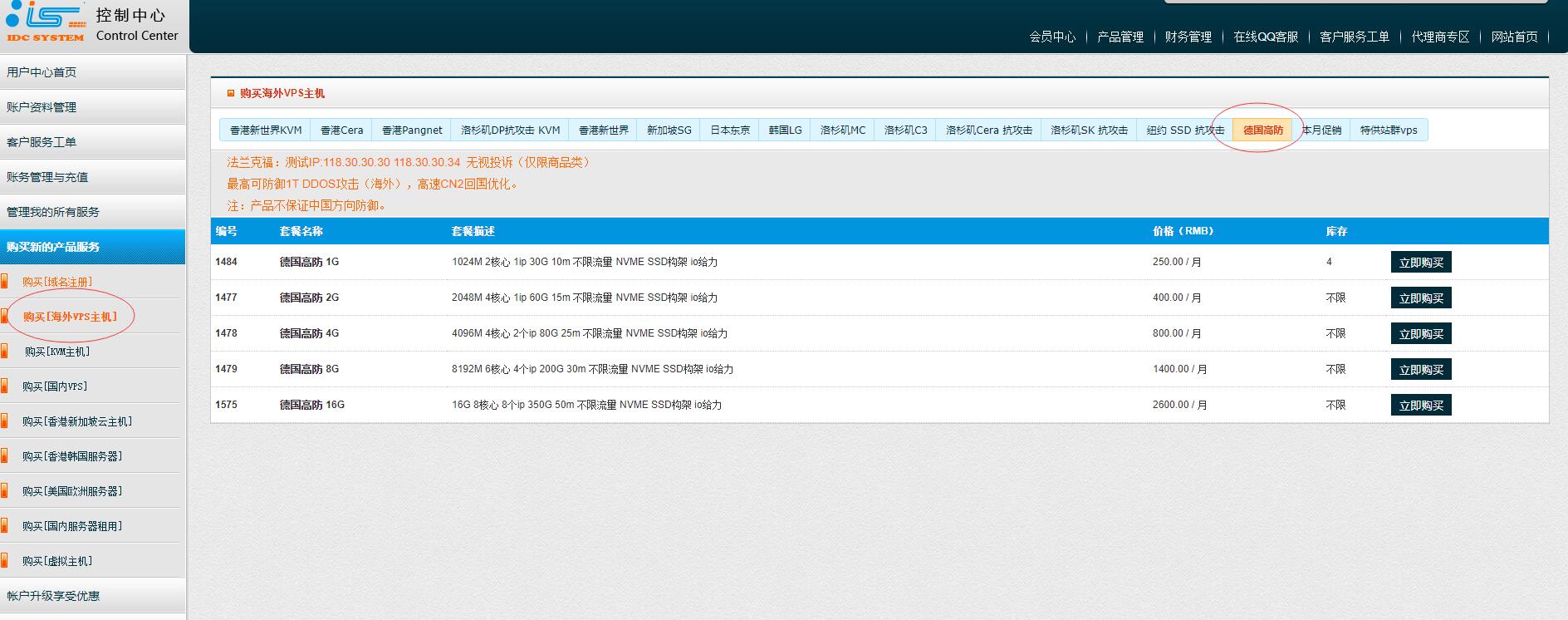Click 立即购买 for 德国高防 4G

(1421, 333)
